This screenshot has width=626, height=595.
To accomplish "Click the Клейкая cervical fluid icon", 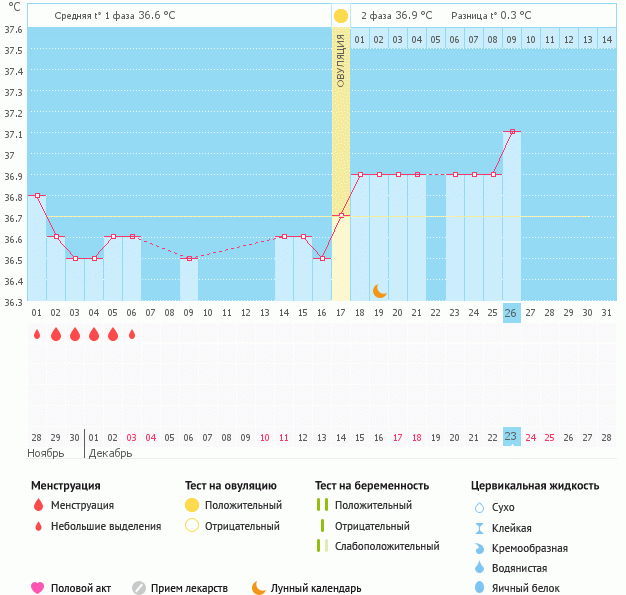I will coord(480,528).
